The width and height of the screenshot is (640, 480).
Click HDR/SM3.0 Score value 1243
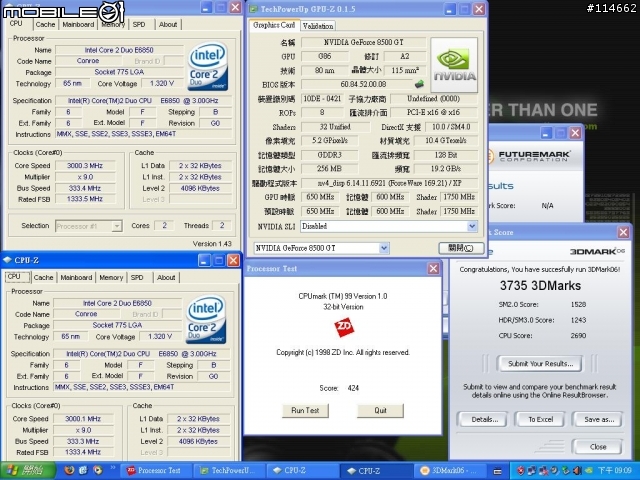point(578,320)
